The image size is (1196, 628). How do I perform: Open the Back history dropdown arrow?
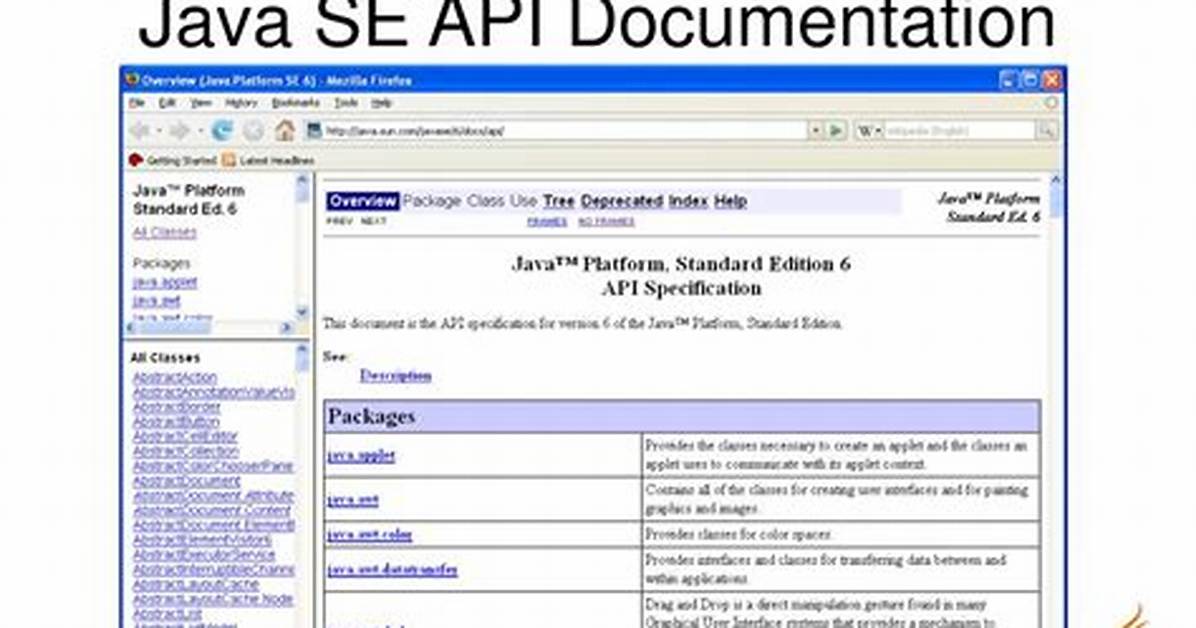coord(159,131)
